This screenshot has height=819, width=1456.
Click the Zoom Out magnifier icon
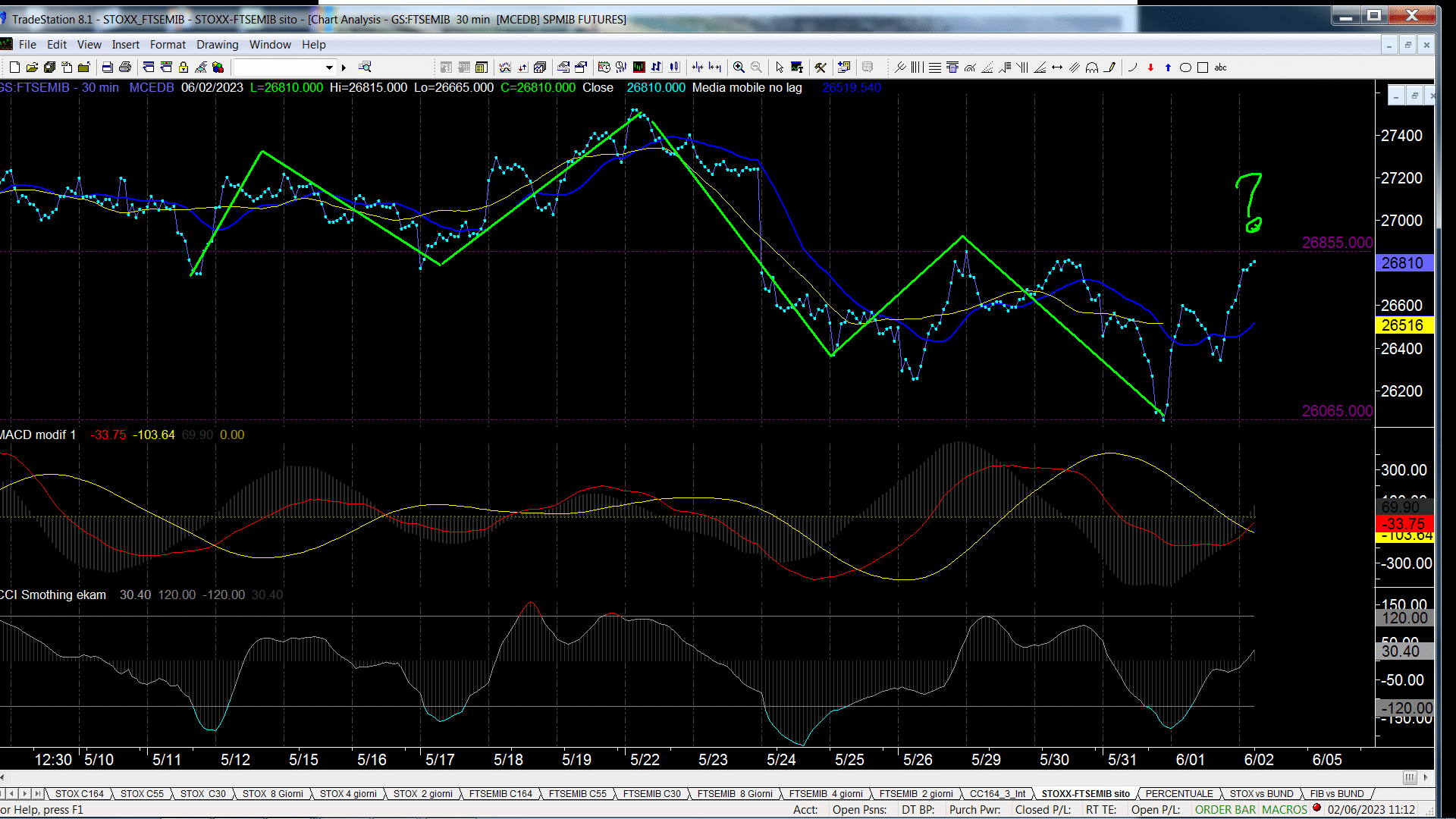pos(756,67)
